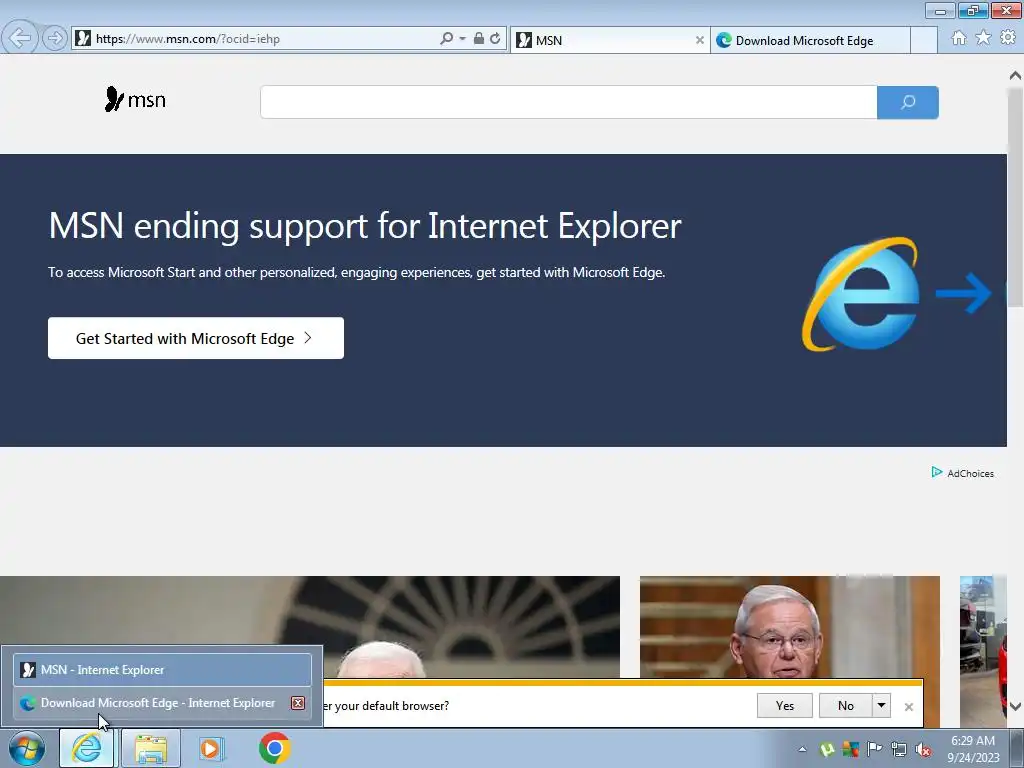Image resolution: width=1024 pixels, height=768 pixels.
Task: Click the vertical scrollbar thumb
Action: click(x=1016, y=197)
